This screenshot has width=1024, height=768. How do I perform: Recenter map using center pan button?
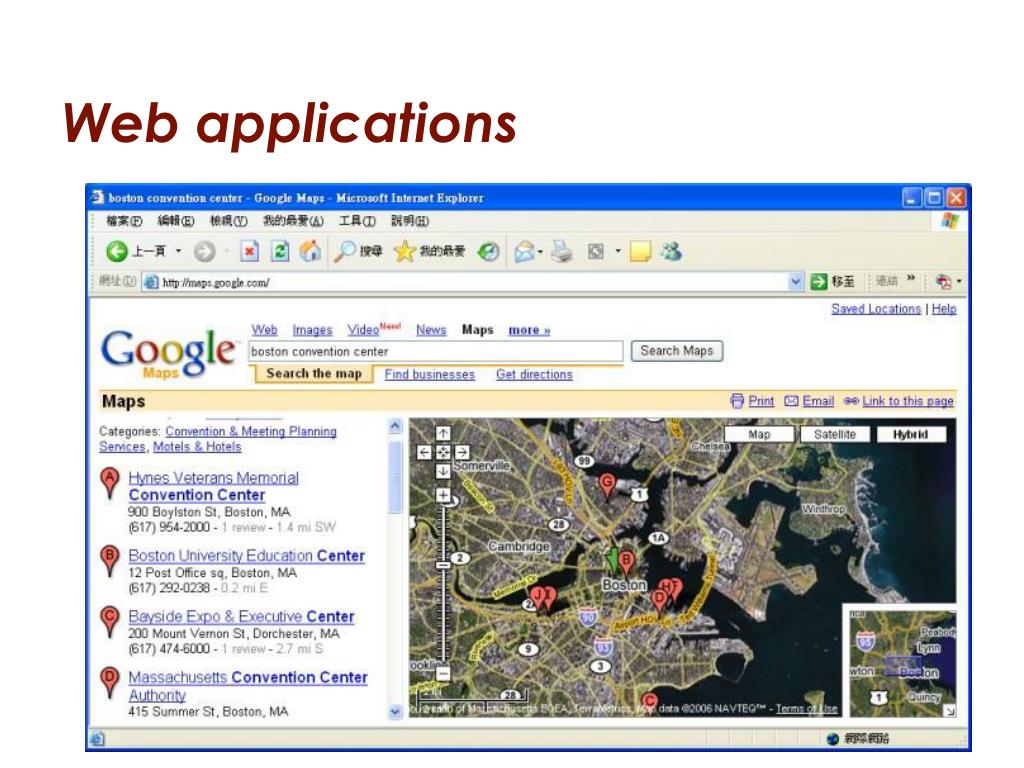[x=443, y=452]
